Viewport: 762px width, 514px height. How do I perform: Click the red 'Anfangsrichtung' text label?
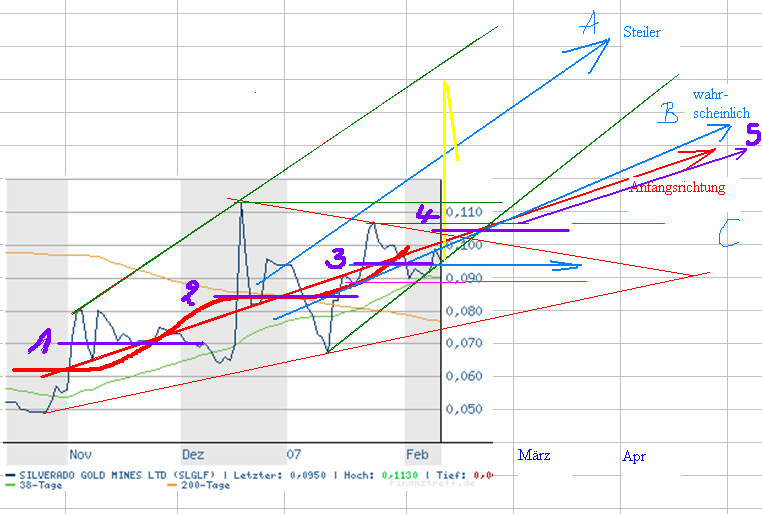click(x=677, y=187)
